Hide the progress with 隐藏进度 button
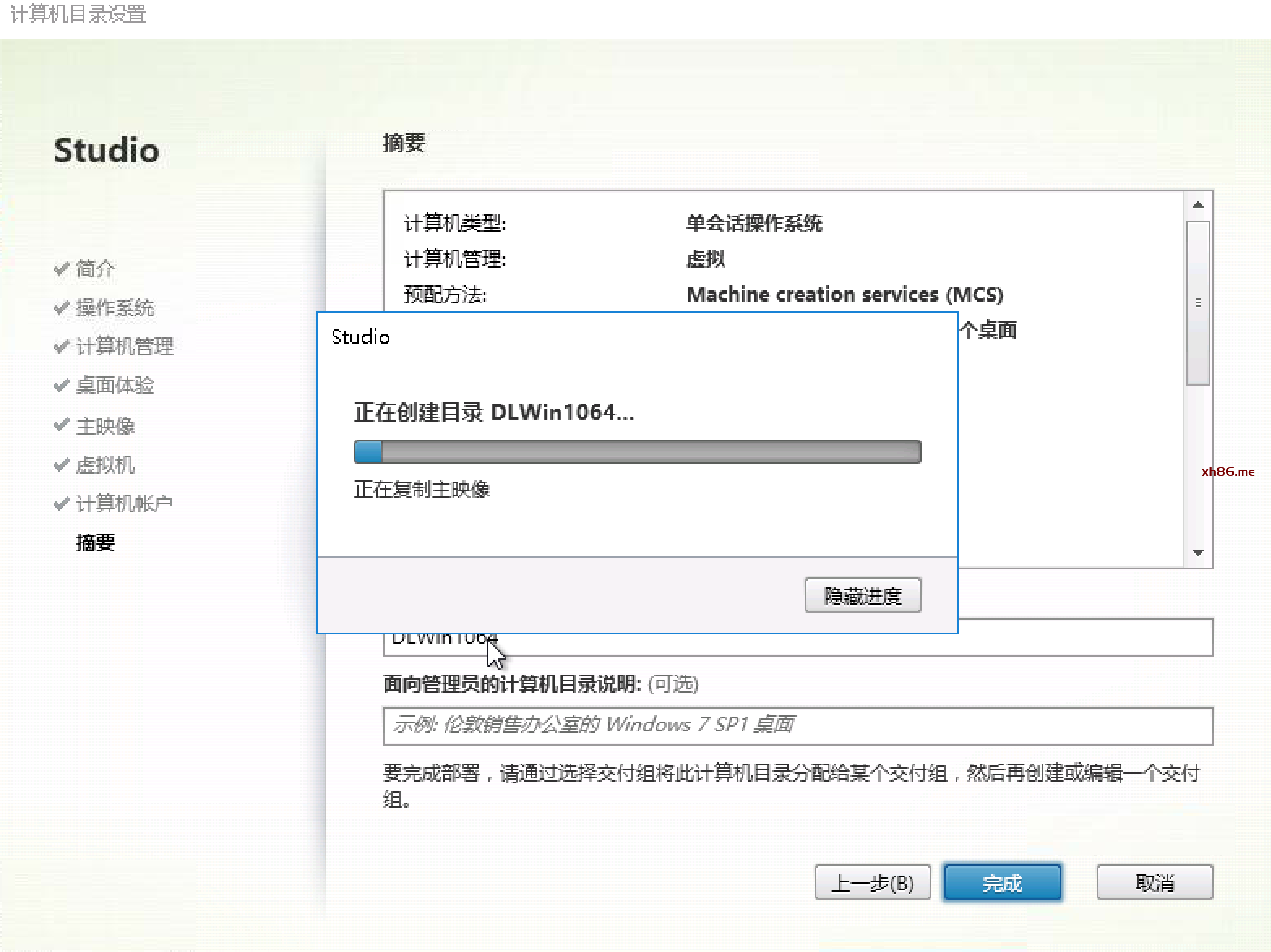This screenshot has width=1271, height=952. [x=863, y=595]
